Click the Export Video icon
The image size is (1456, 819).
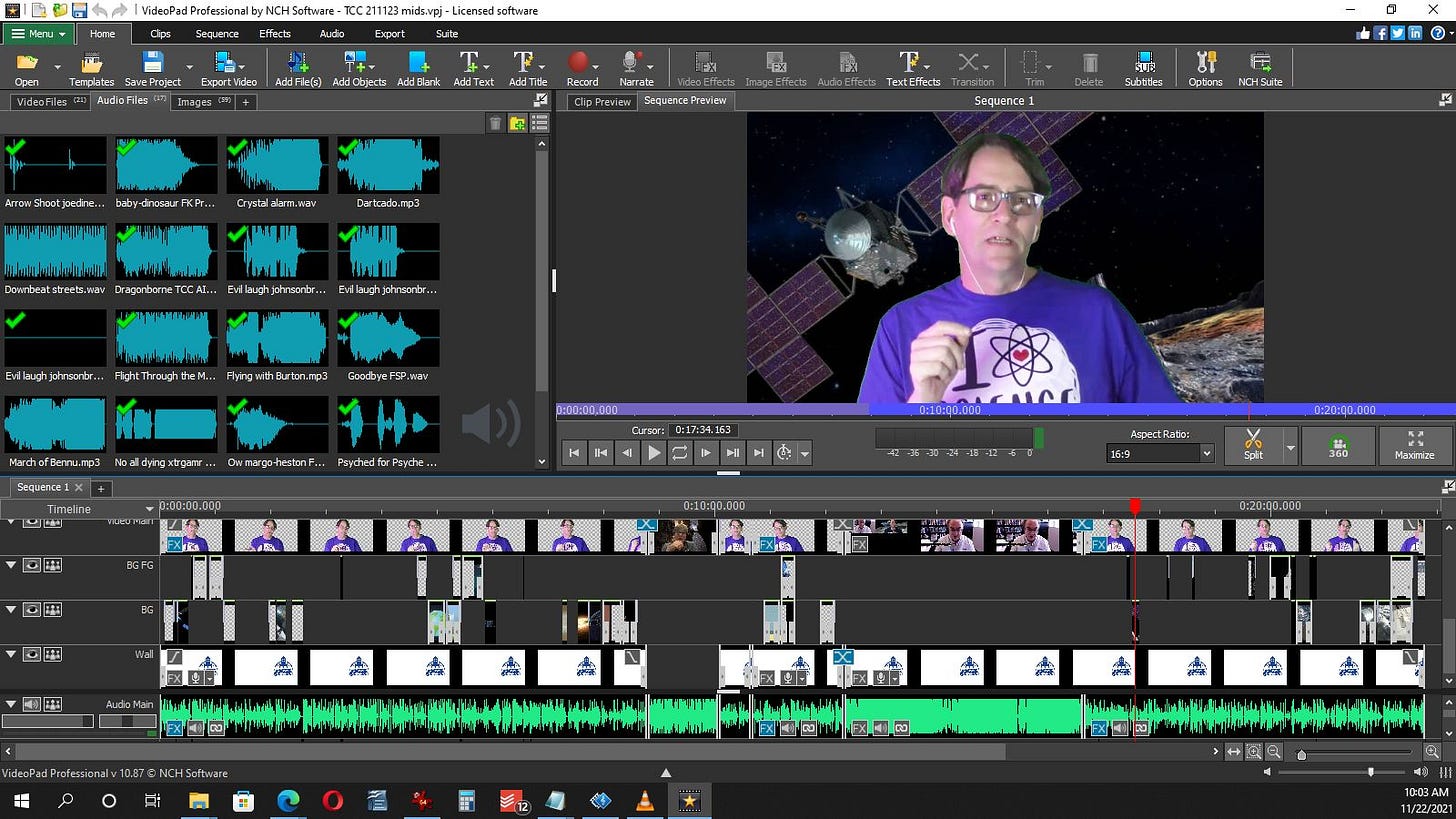[x=228, y=68]
